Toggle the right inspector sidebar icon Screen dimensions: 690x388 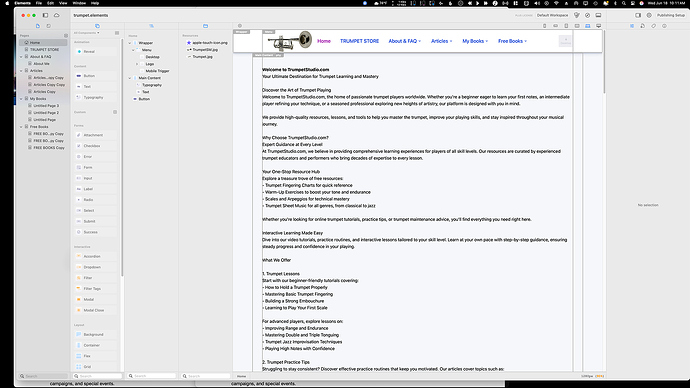coord(638,15)
